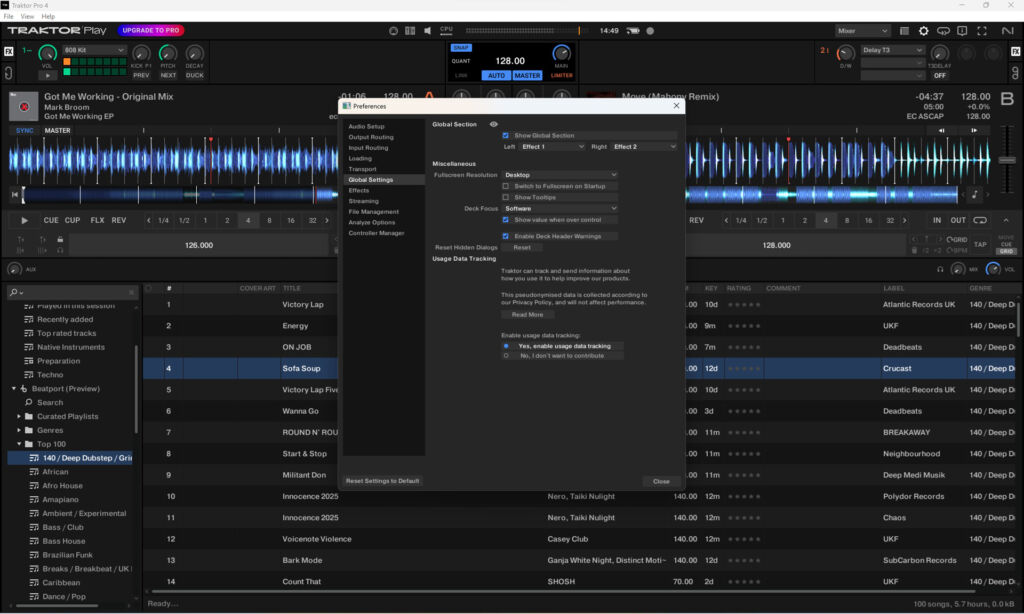Open preferences via the top gear icon
Image resolution: width=1024 pixels, height=614 pixels.
point(923,31)
